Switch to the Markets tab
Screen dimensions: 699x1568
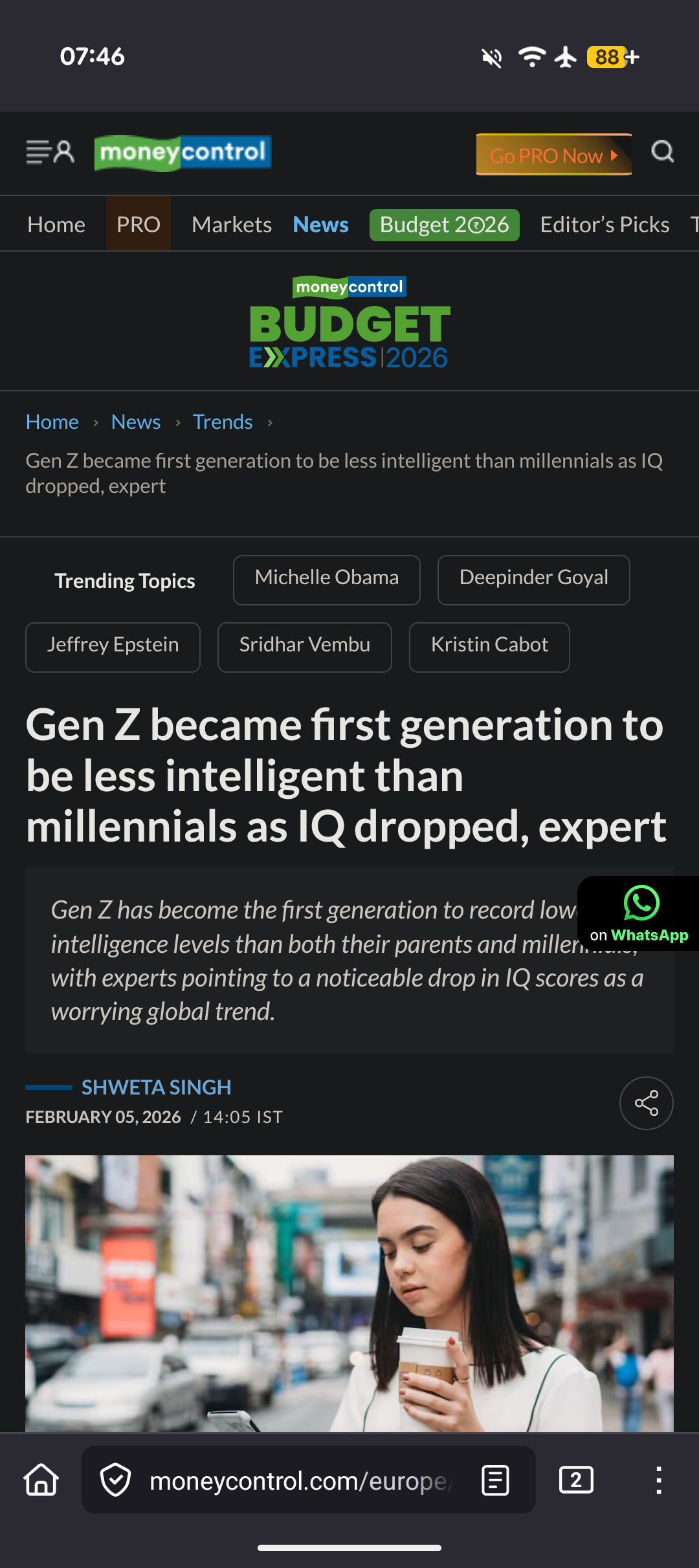point(232,224)
